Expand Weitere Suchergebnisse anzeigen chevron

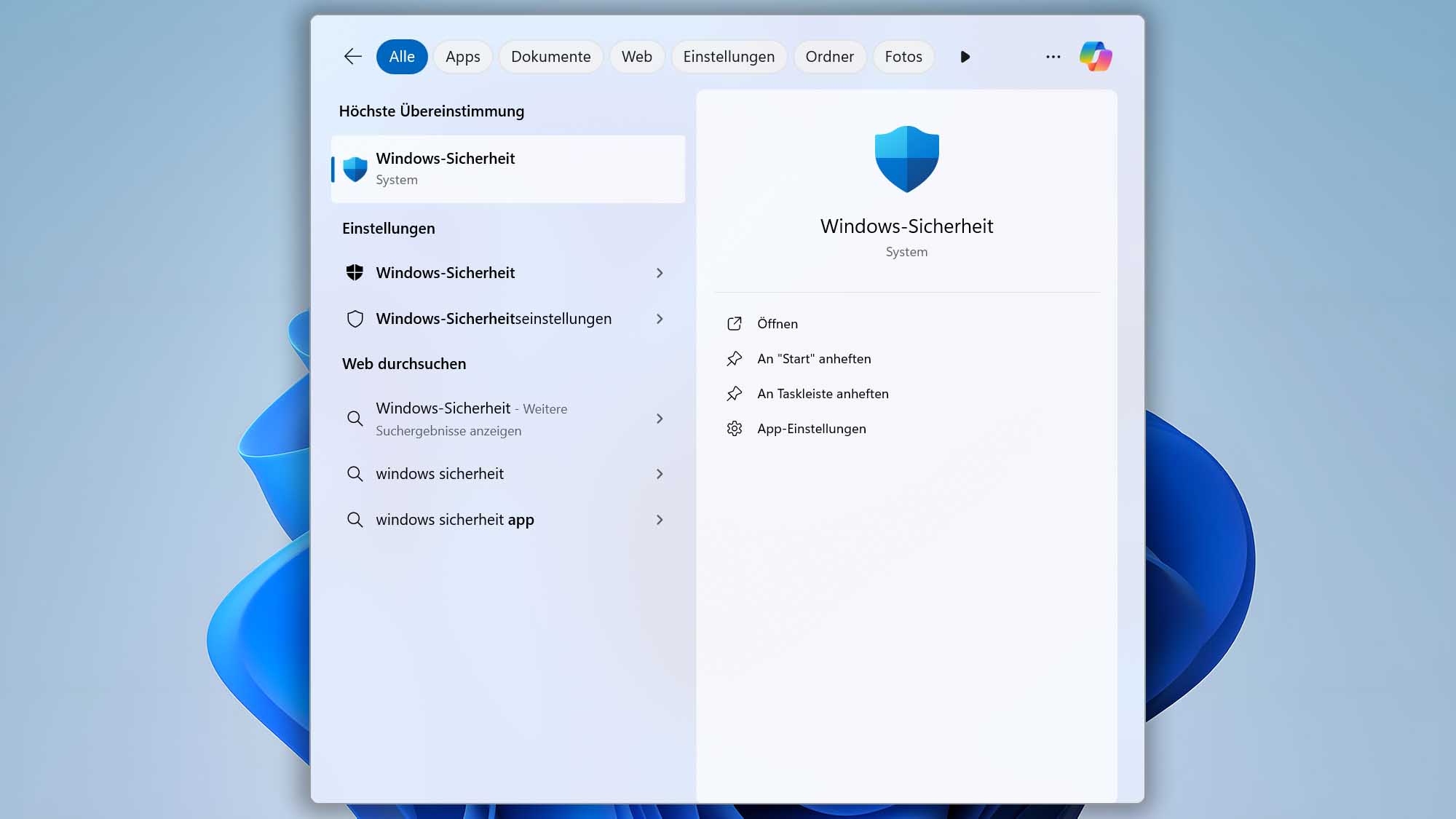tap(660, 419)
